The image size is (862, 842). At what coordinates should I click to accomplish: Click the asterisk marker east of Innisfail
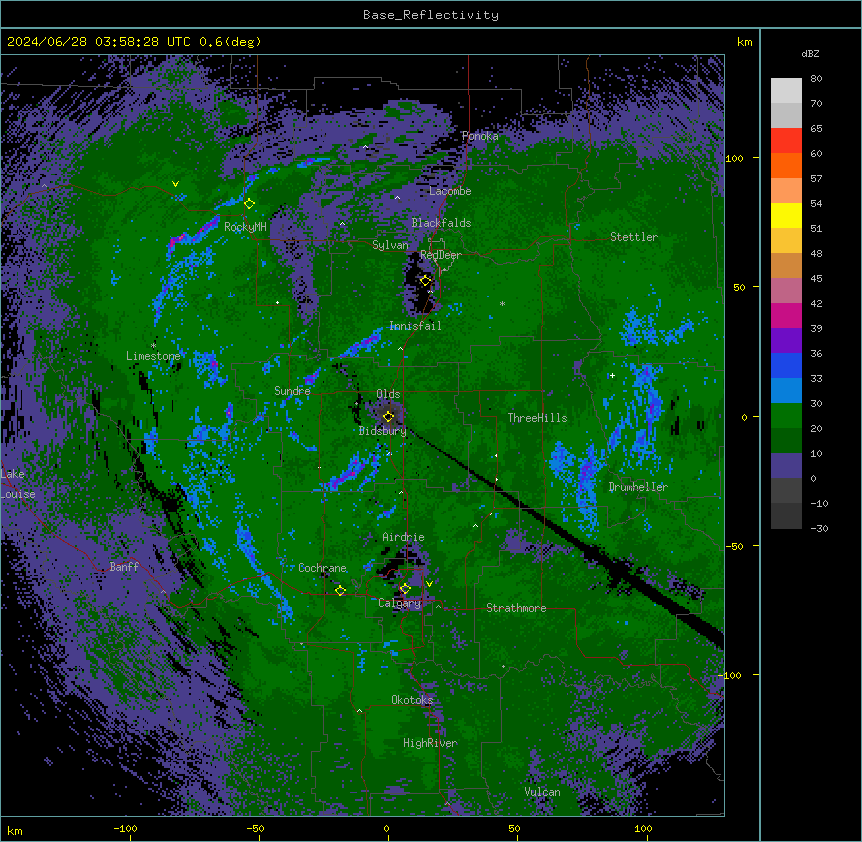coord(502,303)
